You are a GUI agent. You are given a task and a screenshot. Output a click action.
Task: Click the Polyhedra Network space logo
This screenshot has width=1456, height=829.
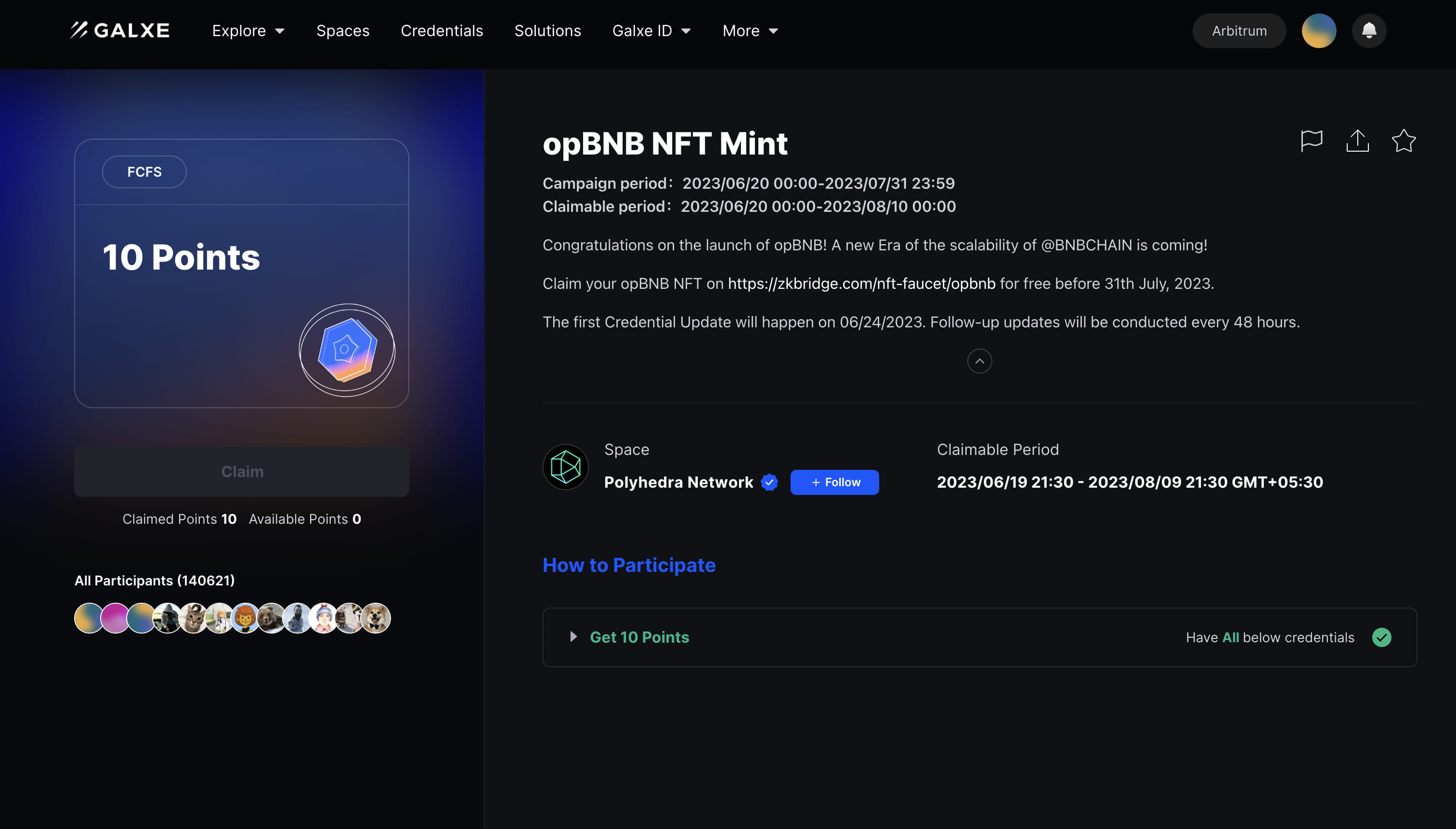pos(565,467)
